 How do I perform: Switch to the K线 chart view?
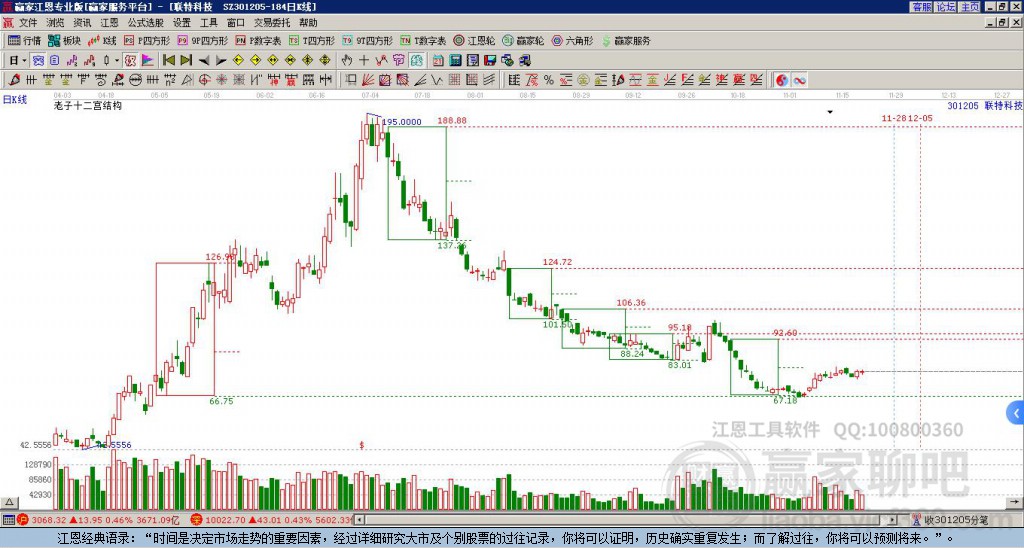click(102, 40)
